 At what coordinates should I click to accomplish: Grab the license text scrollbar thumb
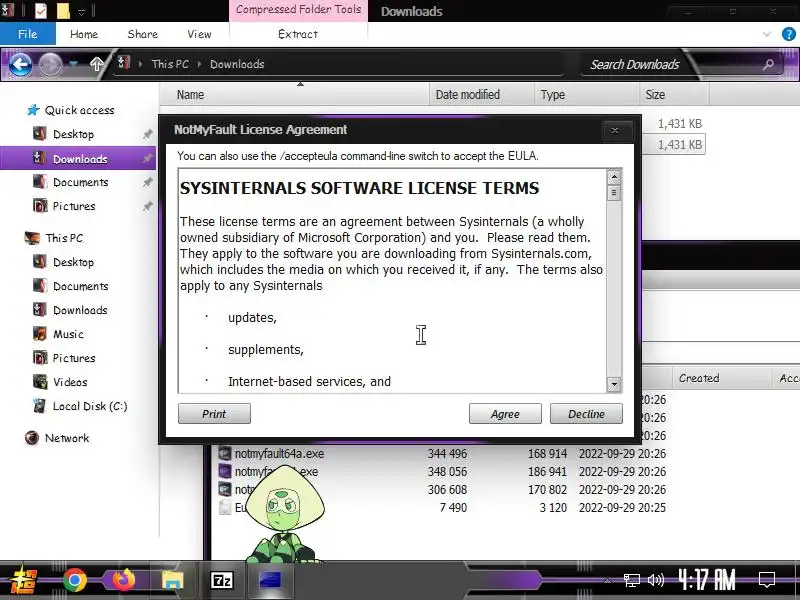(x=614, y=193)
